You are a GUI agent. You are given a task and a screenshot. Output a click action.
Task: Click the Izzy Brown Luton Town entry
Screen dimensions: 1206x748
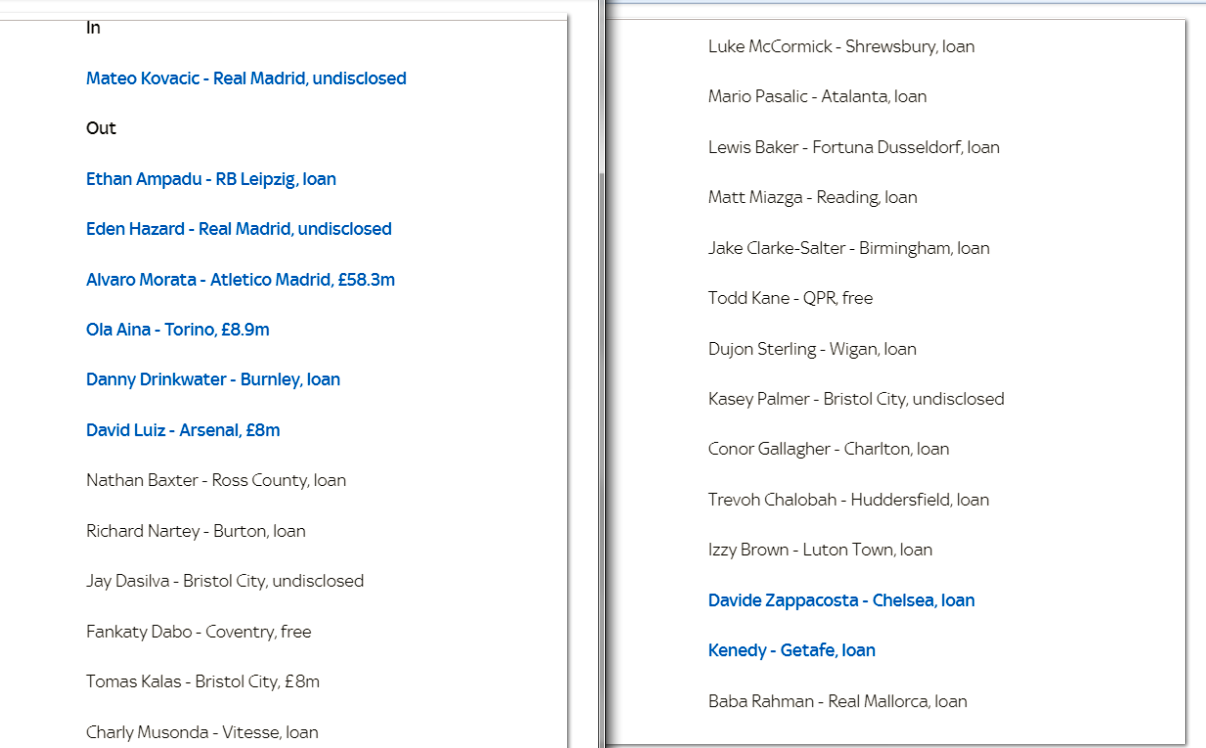[x=820, y=550]
